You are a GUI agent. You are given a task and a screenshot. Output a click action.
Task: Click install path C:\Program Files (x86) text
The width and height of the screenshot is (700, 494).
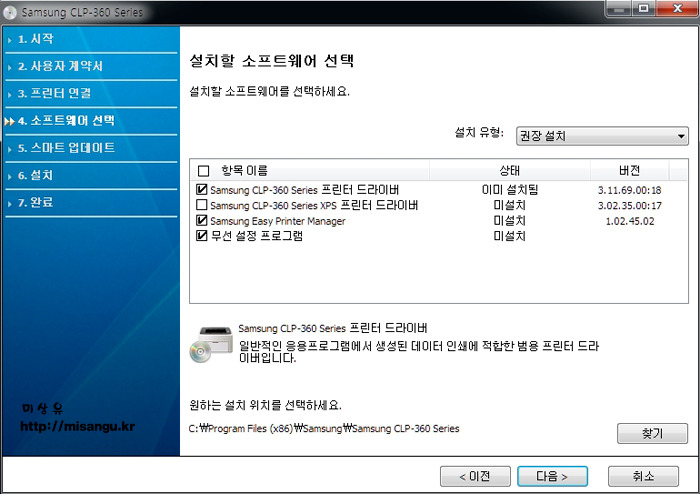coord(324,428)
